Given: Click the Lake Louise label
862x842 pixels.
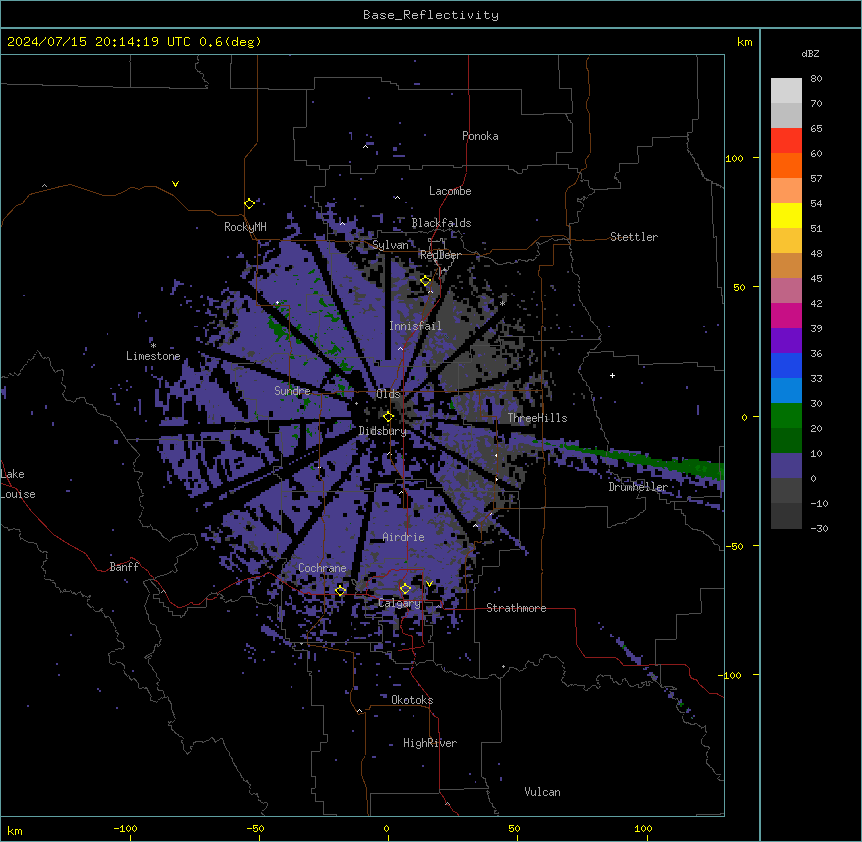Looking at the screenshot, I should [x=17, y=484].
